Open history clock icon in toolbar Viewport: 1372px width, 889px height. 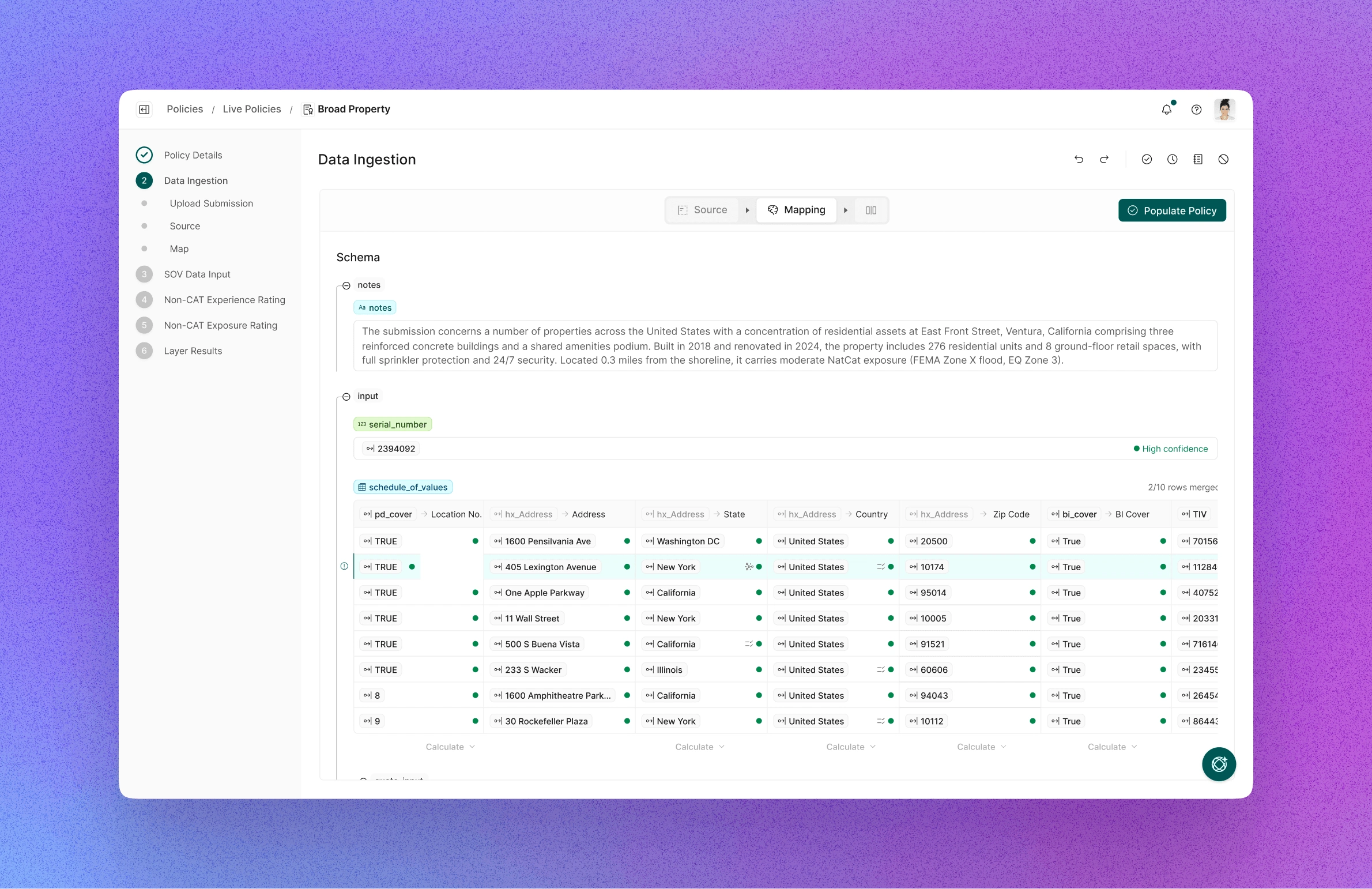pyautogui.click(x=1172, y=159)
